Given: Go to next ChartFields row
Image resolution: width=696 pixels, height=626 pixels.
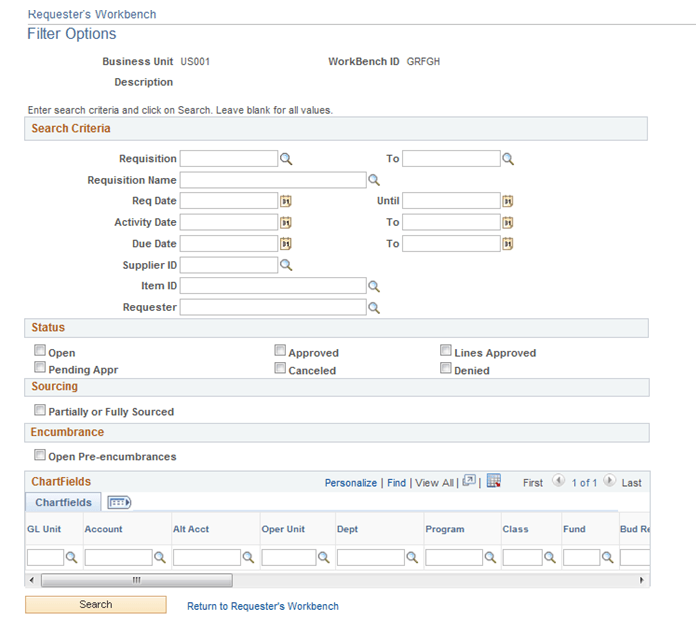Looking at the screenshot, I should tap(609, 481).
